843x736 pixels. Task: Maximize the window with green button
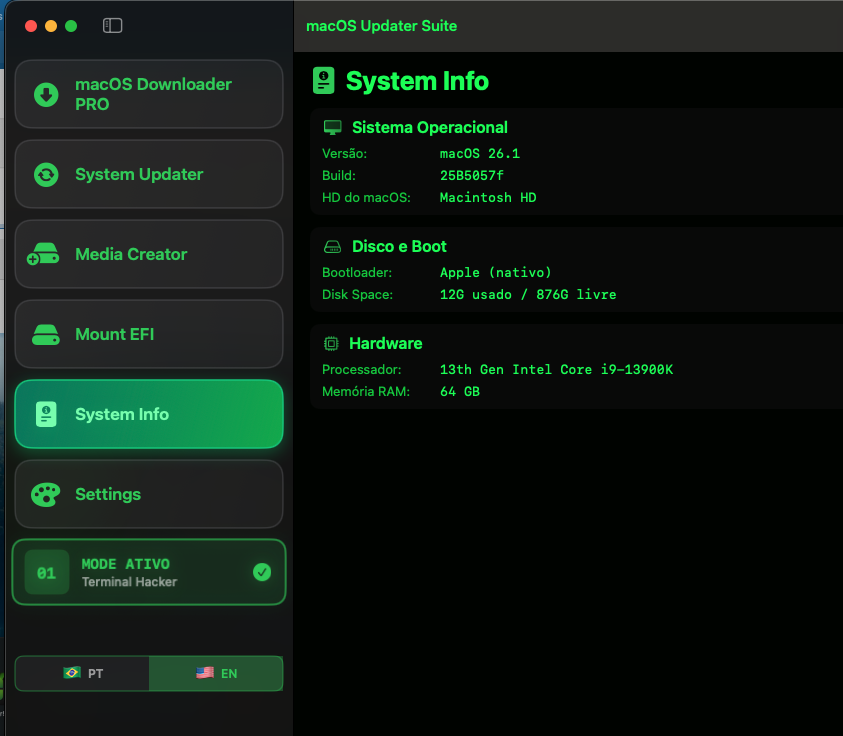point(71,26)
